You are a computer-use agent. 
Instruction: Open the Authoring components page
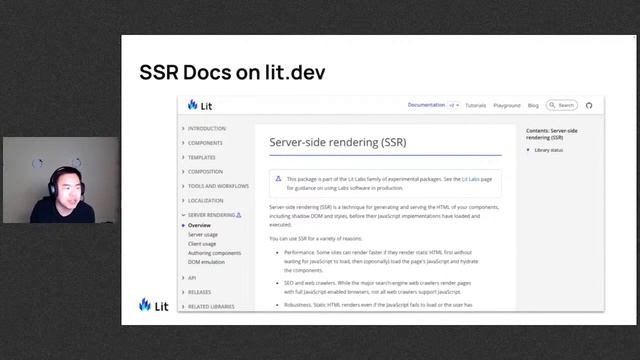tap(215, 253)
